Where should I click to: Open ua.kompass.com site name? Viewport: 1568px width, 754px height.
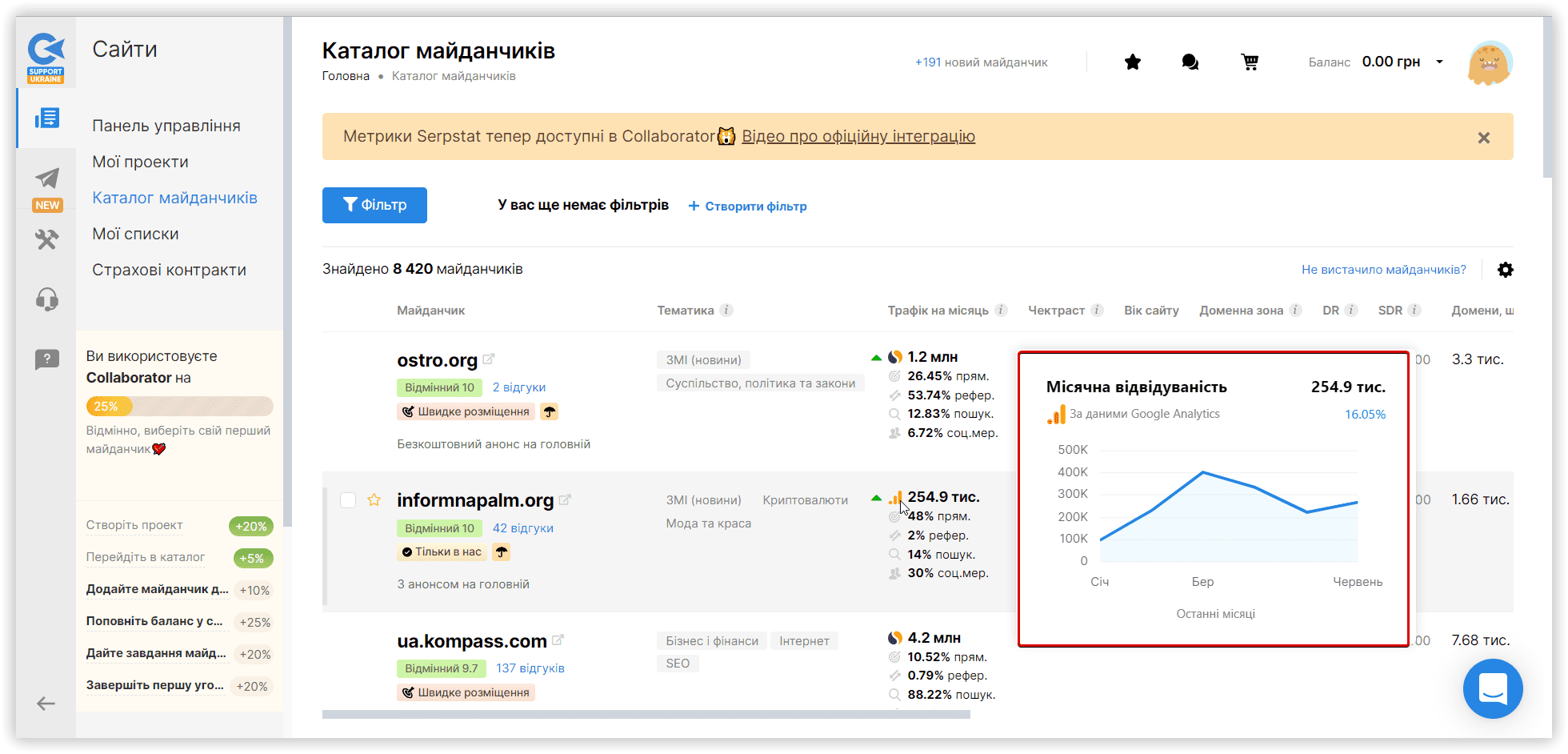click(472, 641)
